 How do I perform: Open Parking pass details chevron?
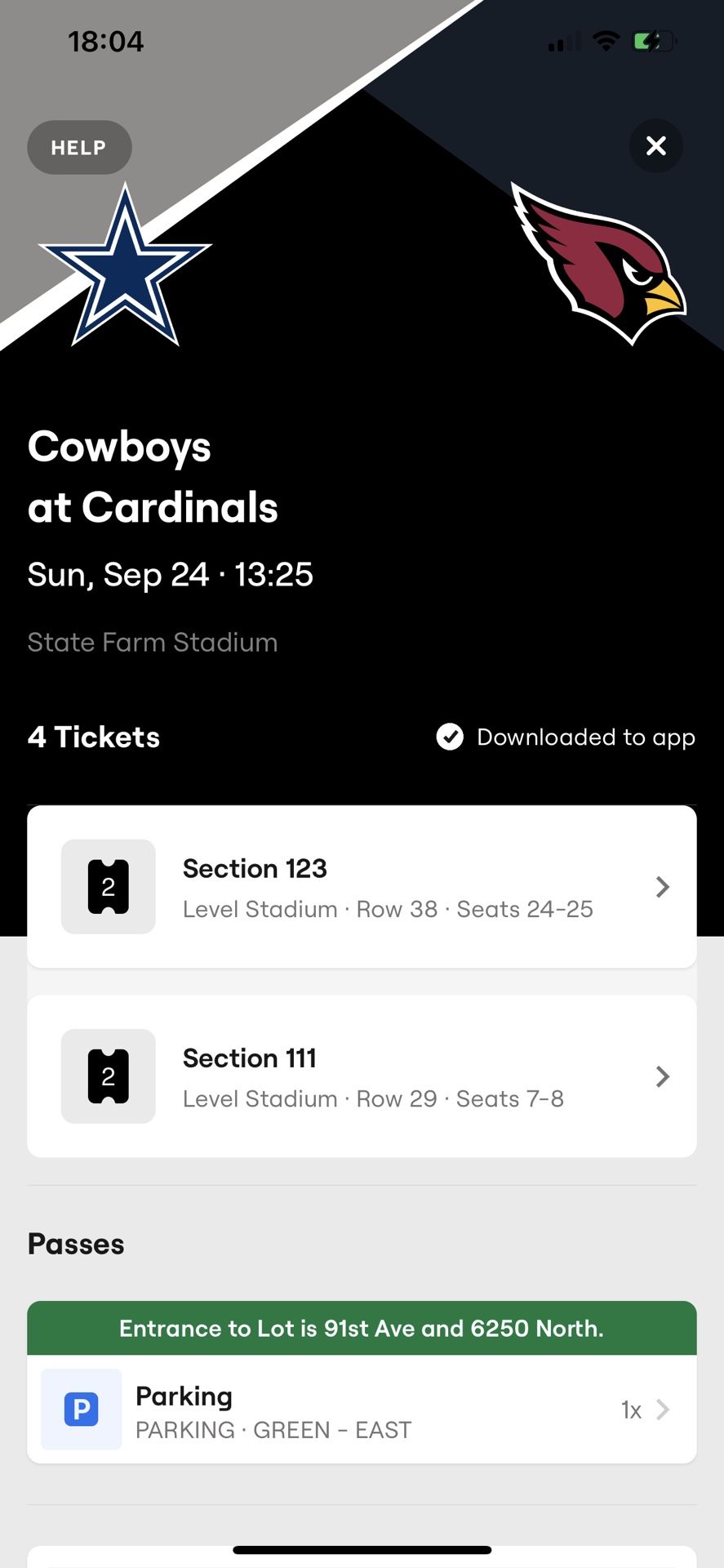663,1410
